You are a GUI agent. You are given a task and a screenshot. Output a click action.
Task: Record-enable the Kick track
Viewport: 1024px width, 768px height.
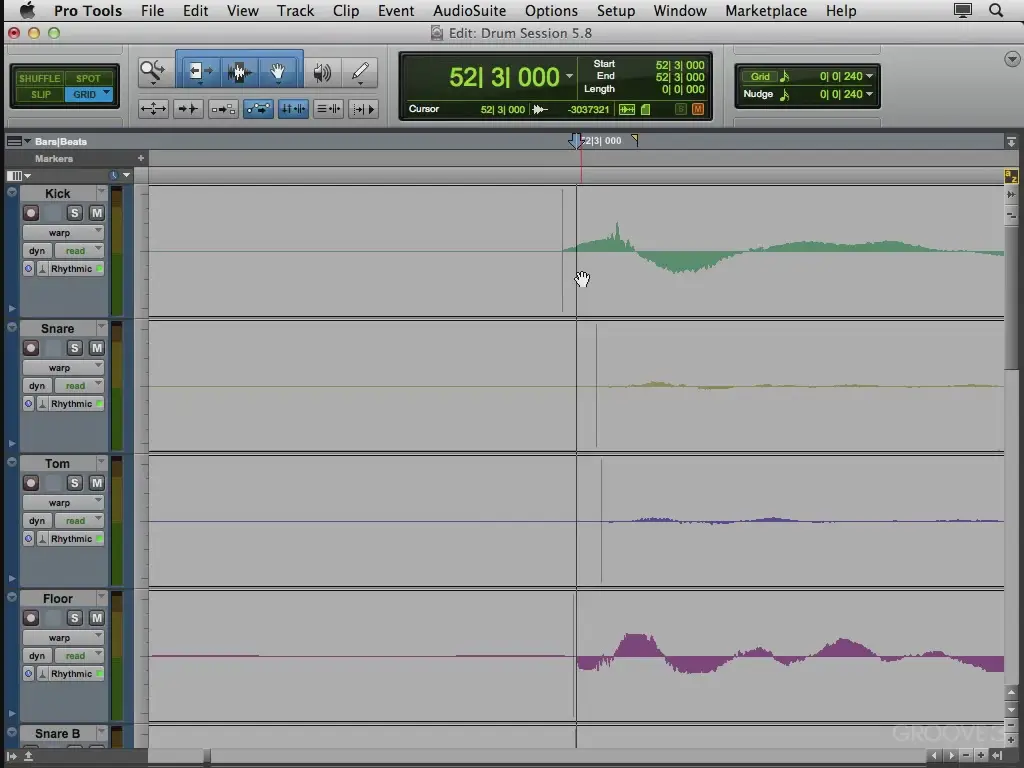pos(31,213)
